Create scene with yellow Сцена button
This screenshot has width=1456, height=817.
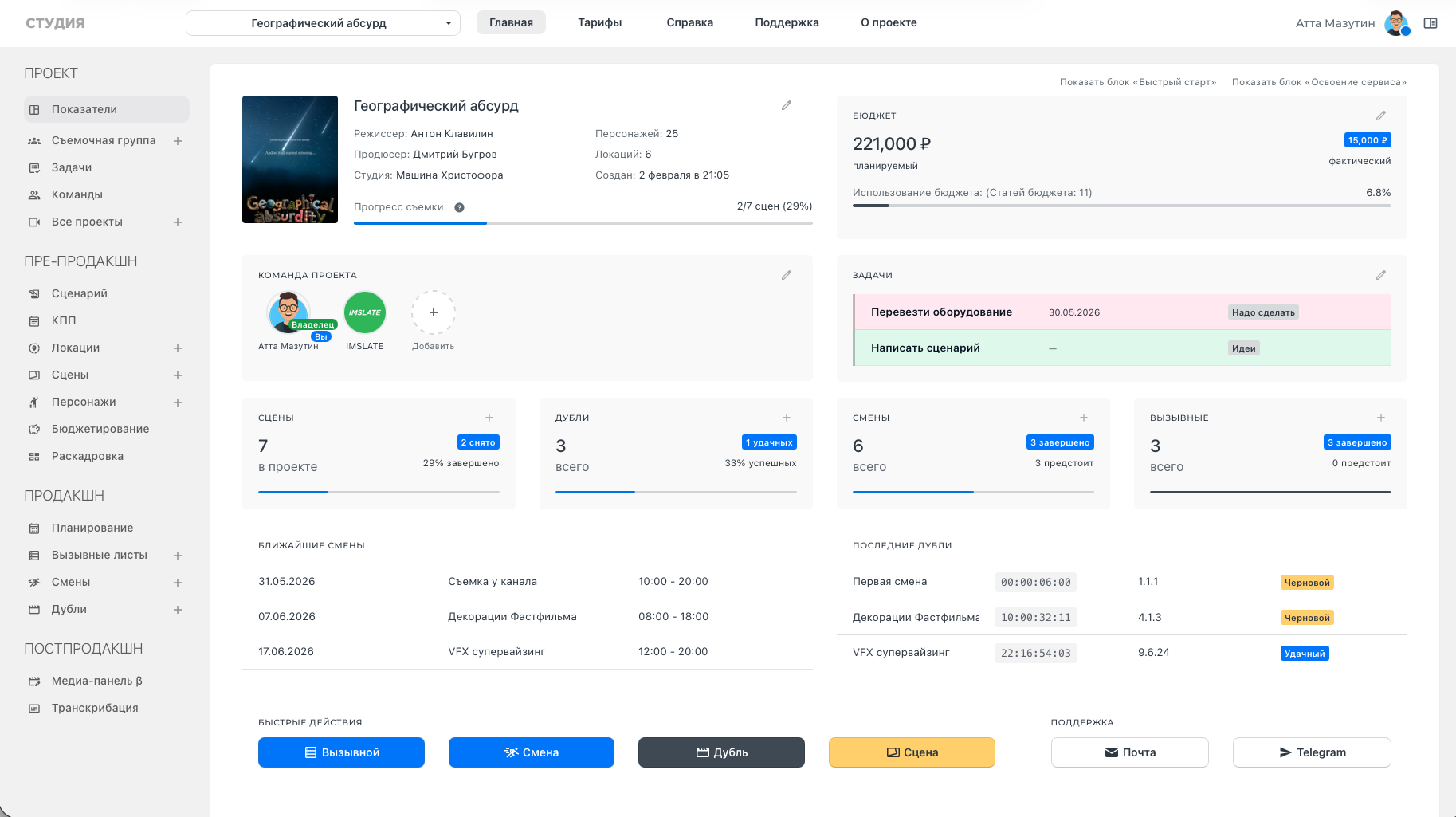[x=912, y=752]
